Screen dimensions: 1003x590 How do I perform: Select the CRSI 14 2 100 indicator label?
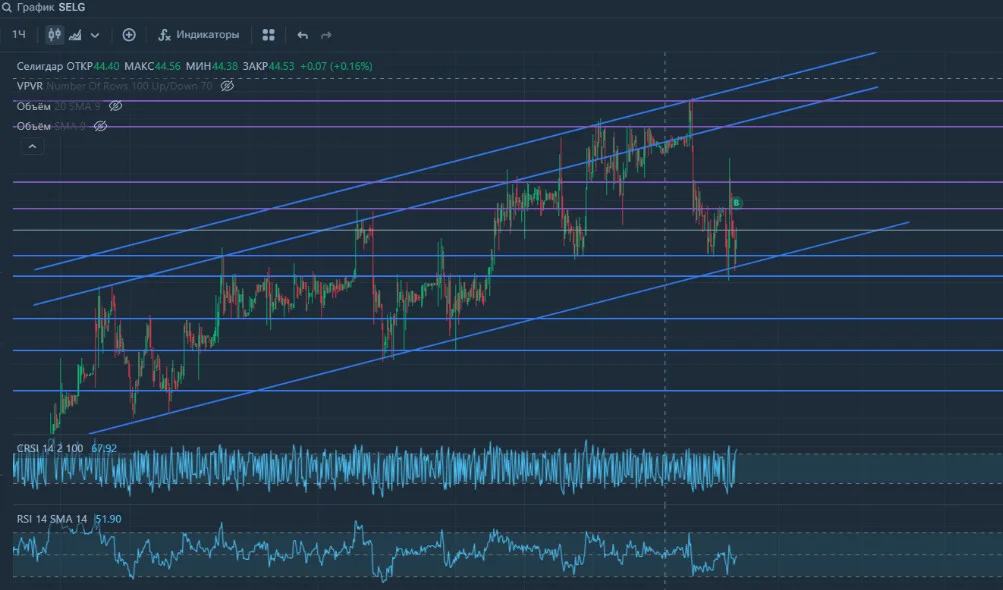(x=50, y=448)
